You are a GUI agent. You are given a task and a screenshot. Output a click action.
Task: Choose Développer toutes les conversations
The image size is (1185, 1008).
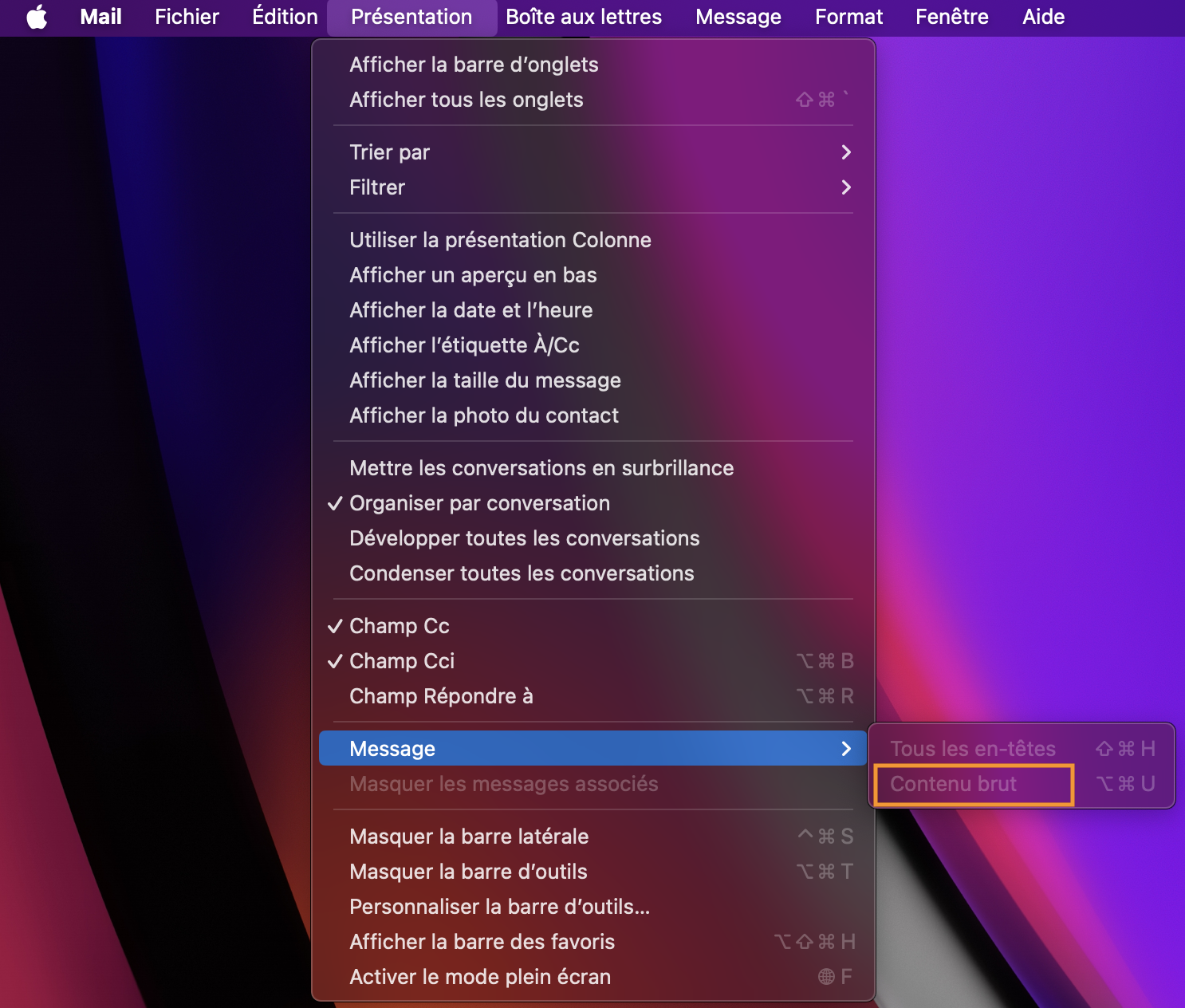click(593, 538)
